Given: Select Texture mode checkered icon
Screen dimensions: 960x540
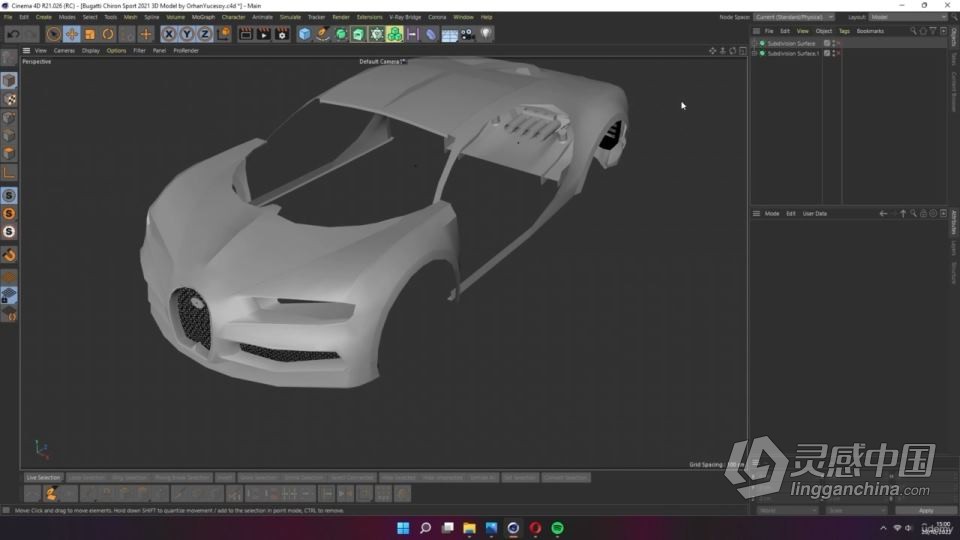Looking at the screenshot, I should click(x=9, y=99).
